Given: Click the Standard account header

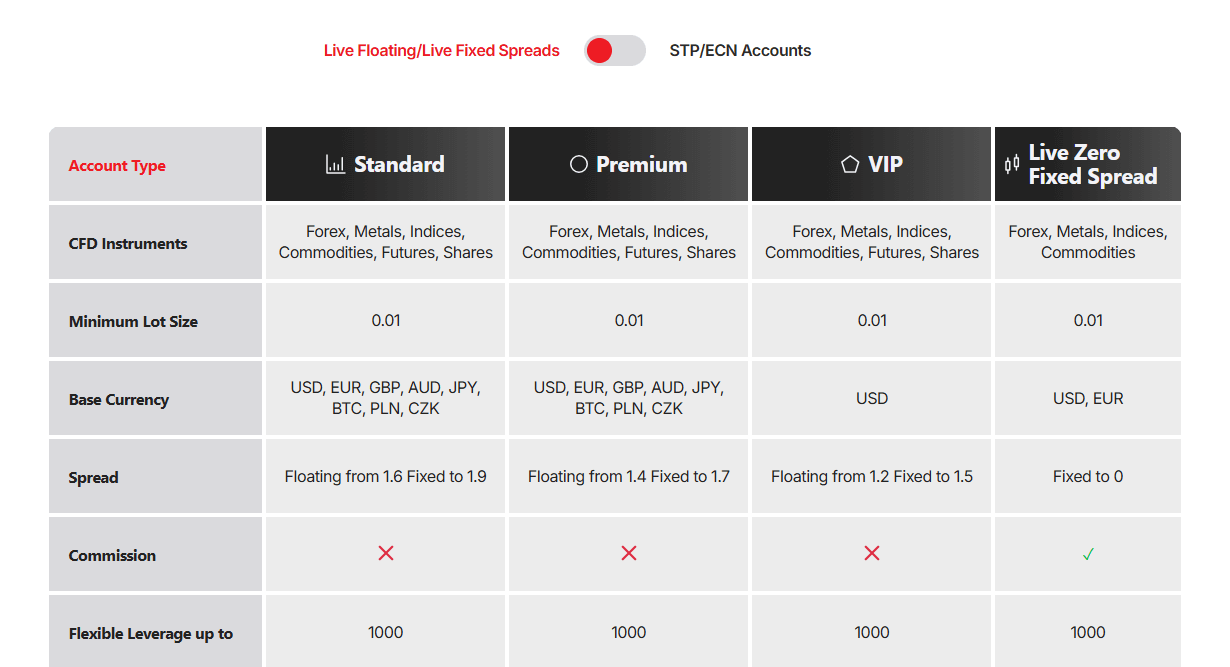Looking at the screenshot, I should tap(386, 164).
